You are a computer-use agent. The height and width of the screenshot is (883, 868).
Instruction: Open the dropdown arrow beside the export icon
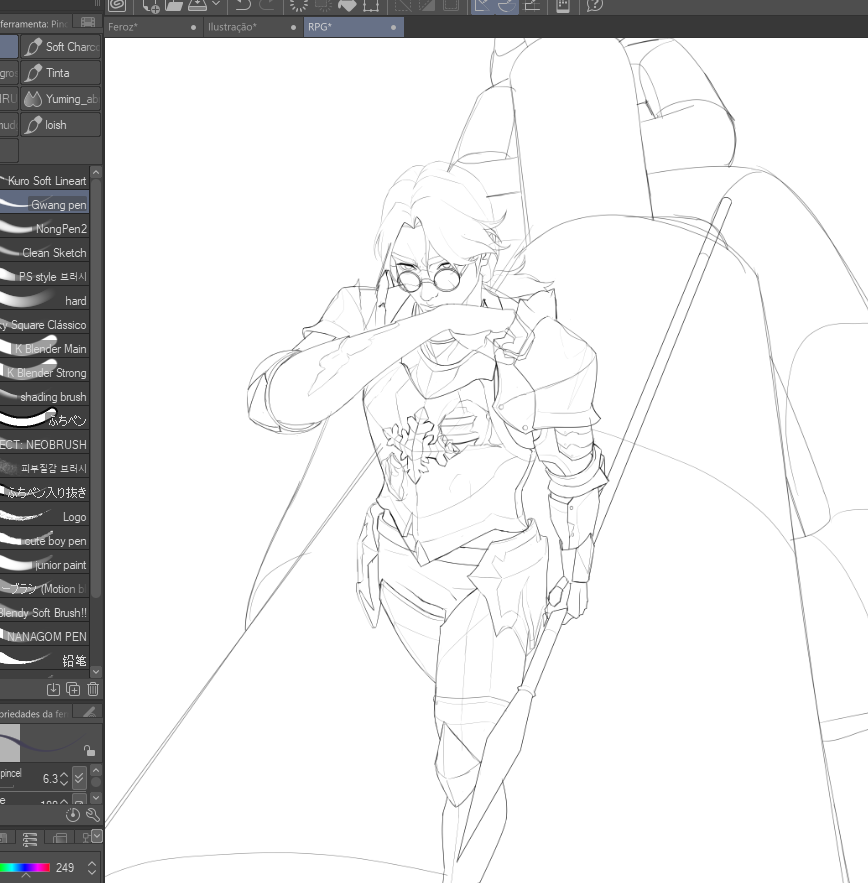216,7
